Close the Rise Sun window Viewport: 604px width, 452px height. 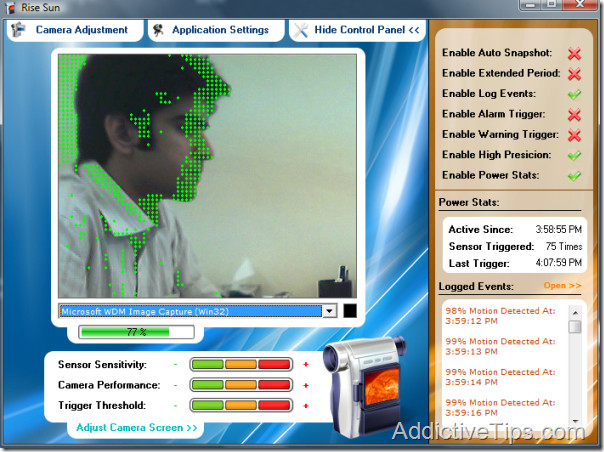[580, 5]
